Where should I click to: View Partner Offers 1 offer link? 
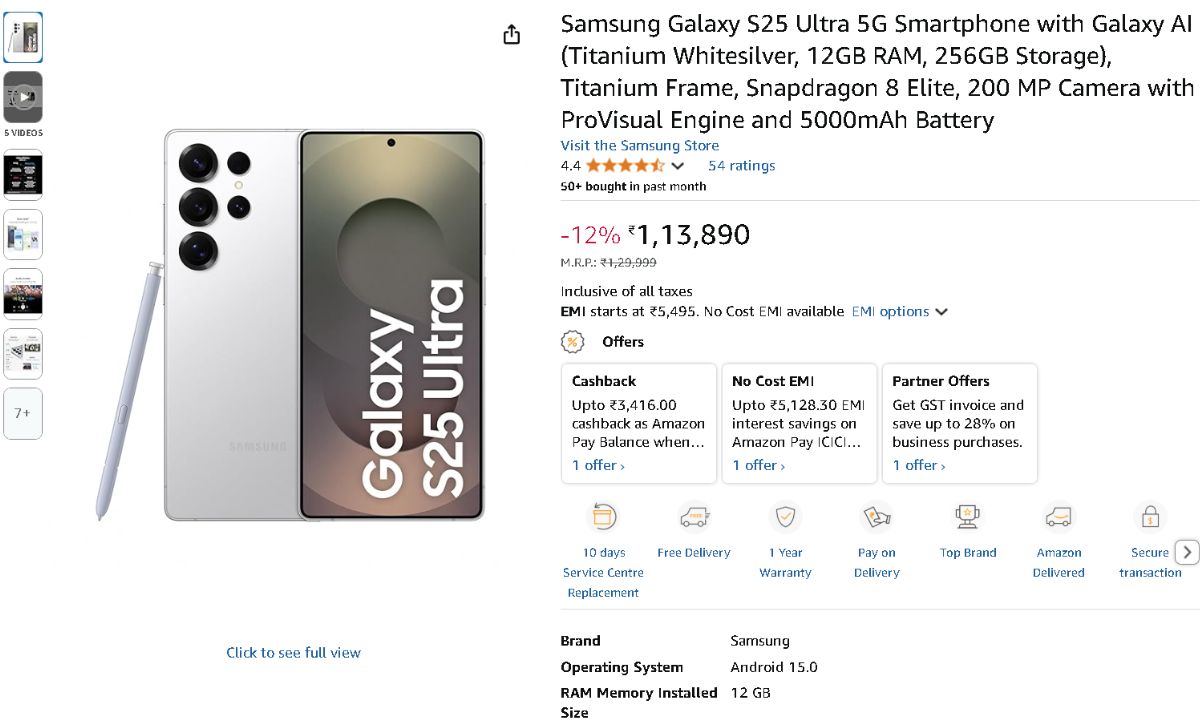pos(918,466)
